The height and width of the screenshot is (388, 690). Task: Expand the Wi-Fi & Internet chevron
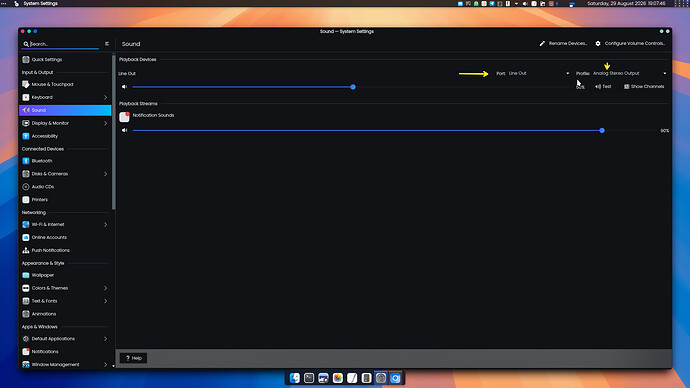(106, 224)
